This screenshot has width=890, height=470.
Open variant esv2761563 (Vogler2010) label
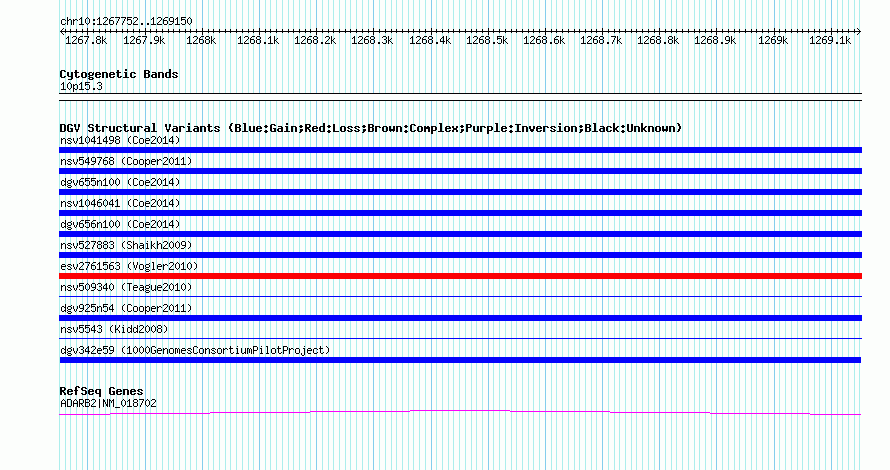click(129, 266)
